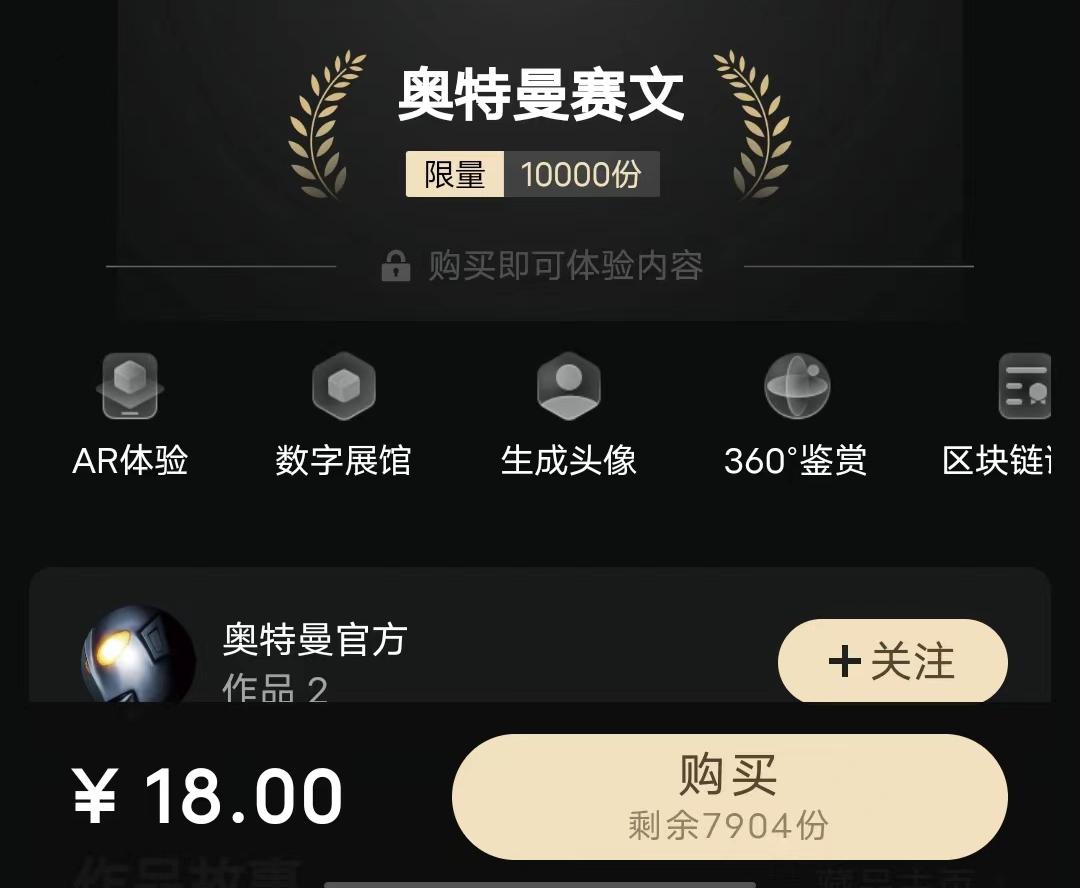Tap the 10000份 quantity label
This screenshot has width=1080, height=888.
(581, 174)
